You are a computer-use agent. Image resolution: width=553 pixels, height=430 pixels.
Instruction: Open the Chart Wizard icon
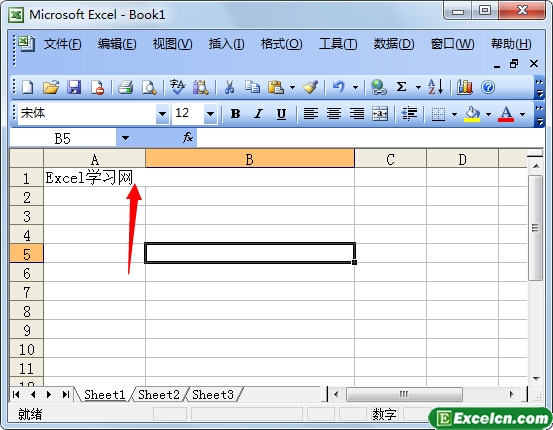(x=464, y=87)
